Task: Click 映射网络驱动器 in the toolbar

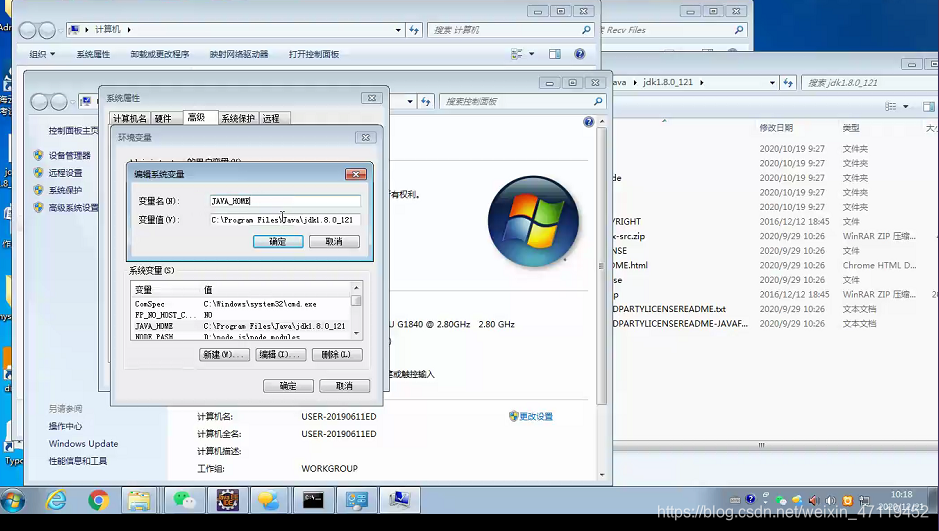Action: click(x=239, y=54)
